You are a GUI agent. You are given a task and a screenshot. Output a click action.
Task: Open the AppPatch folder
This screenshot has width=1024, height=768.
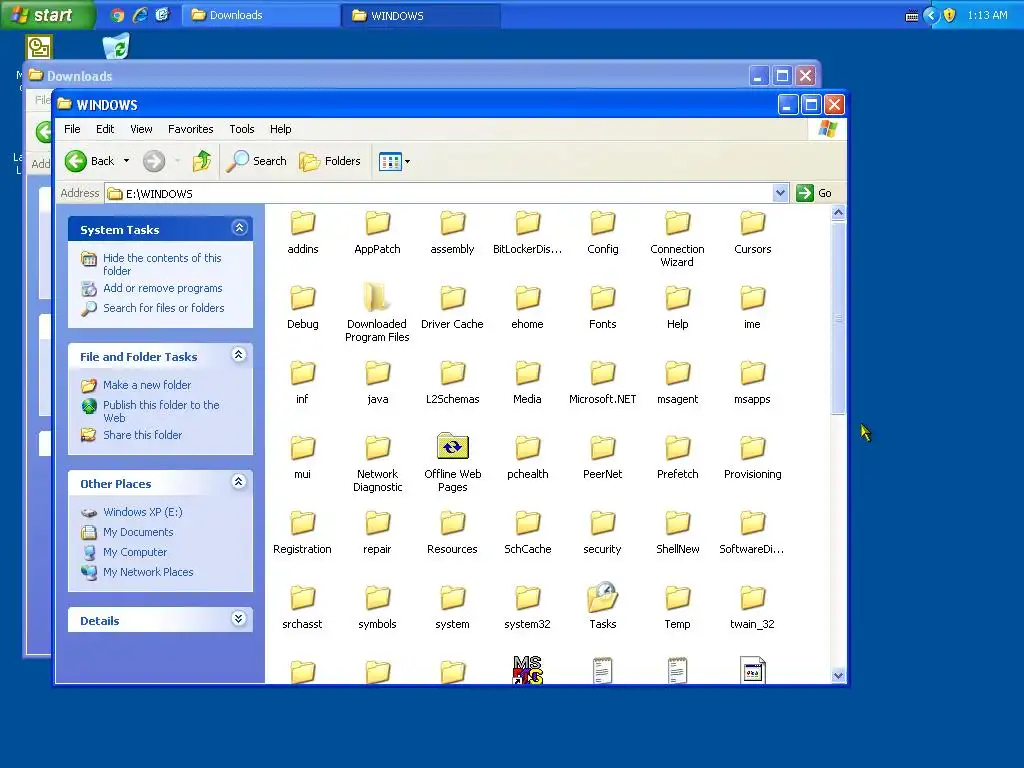tap(377, 232)
